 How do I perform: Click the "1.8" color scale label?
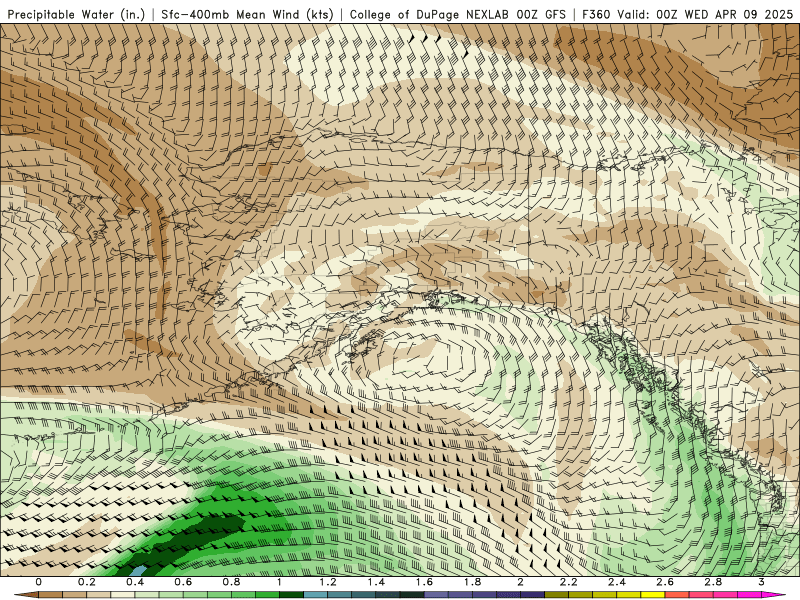472,582
